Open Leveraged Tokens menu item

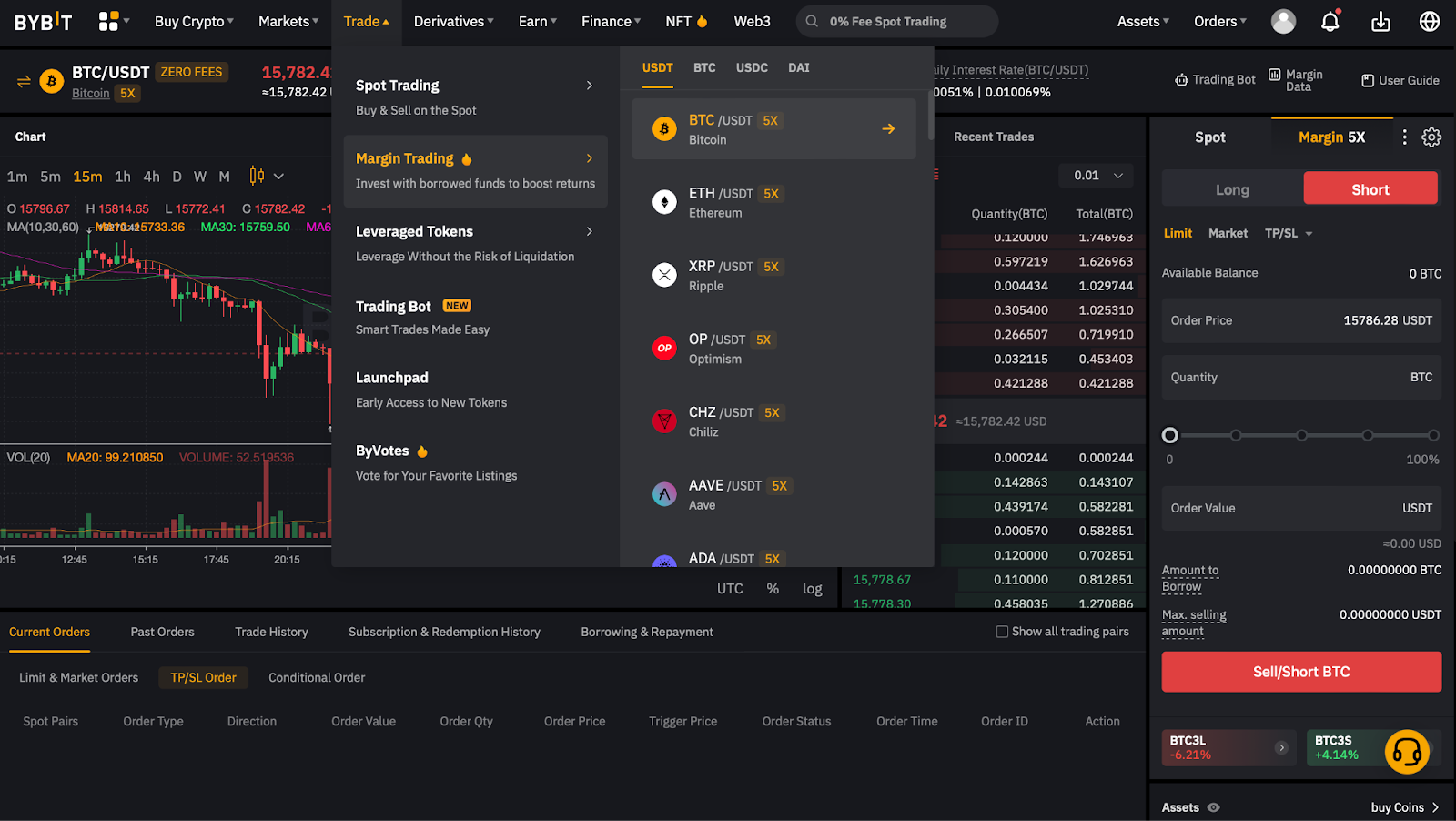point(475,244)
